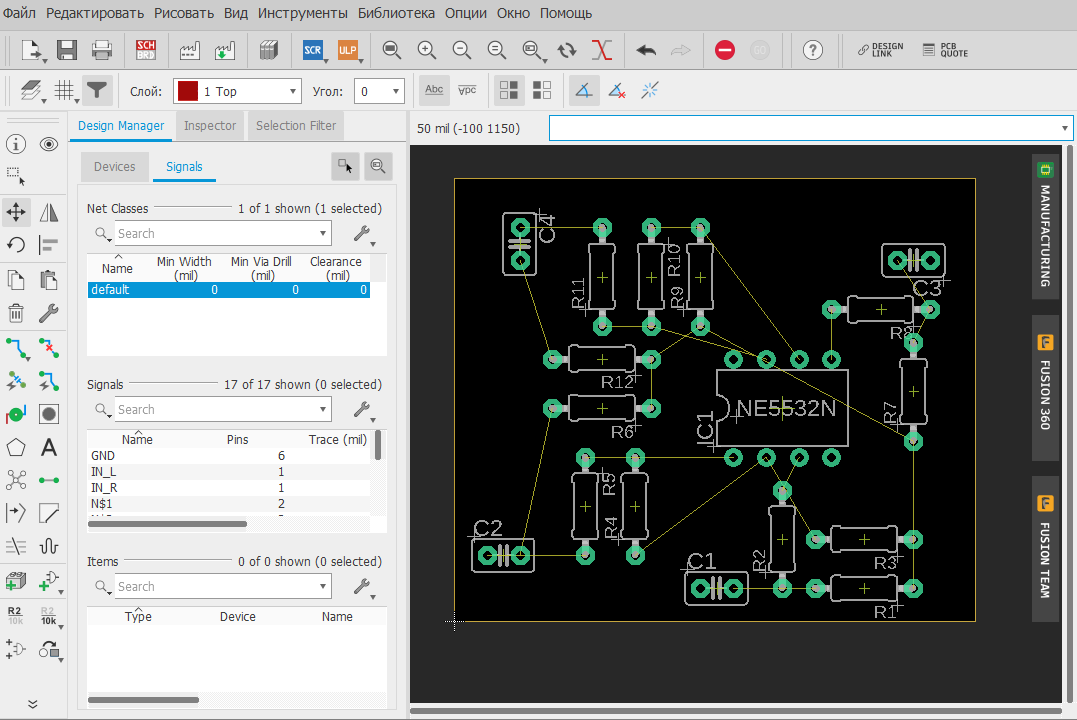1077x720 pixels.
Task: Click the Print icon
Action: (x=102, y=50)
